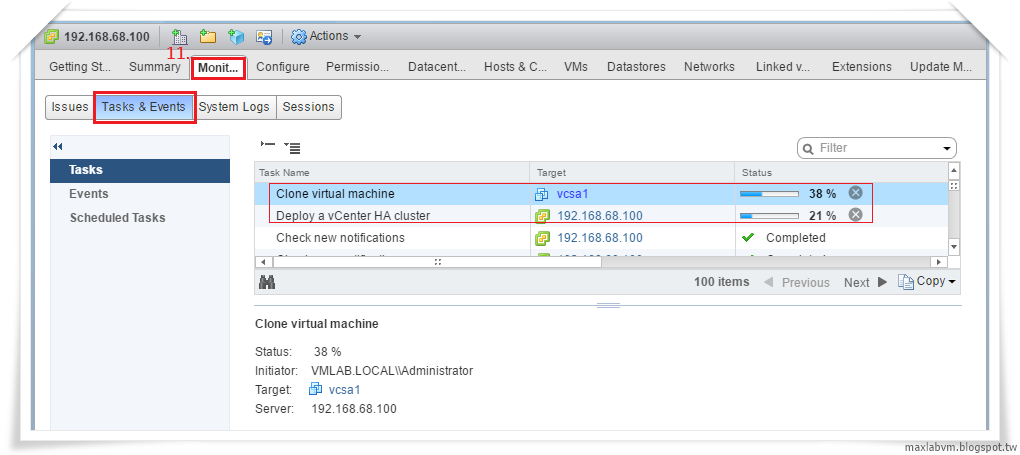Open the Networks tab
This screenshot has height=455, width=1020.
[x=709, y=66]
